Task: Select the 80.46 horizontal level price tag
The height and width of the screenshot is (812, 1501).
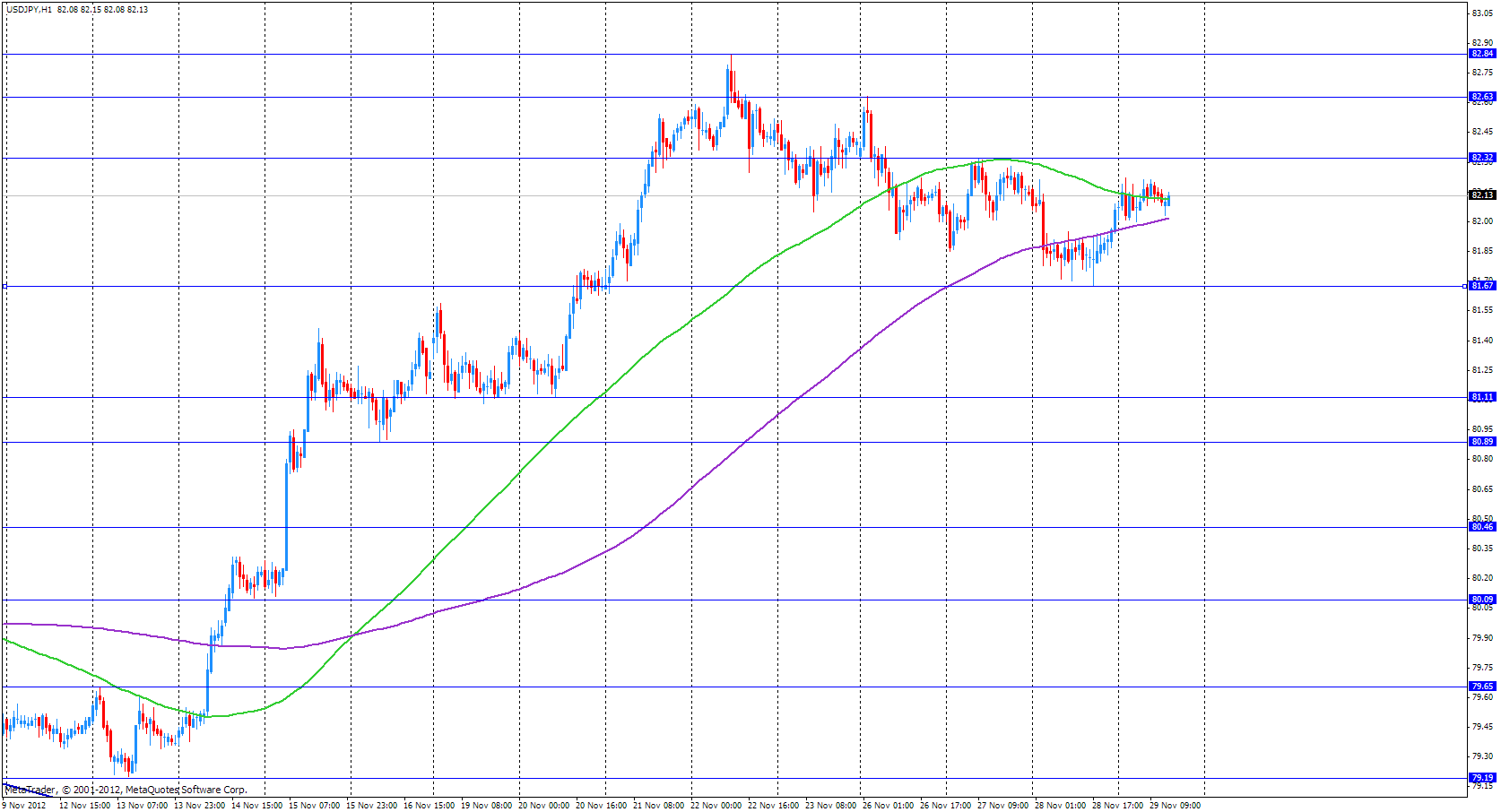Action: [1482, 527]
